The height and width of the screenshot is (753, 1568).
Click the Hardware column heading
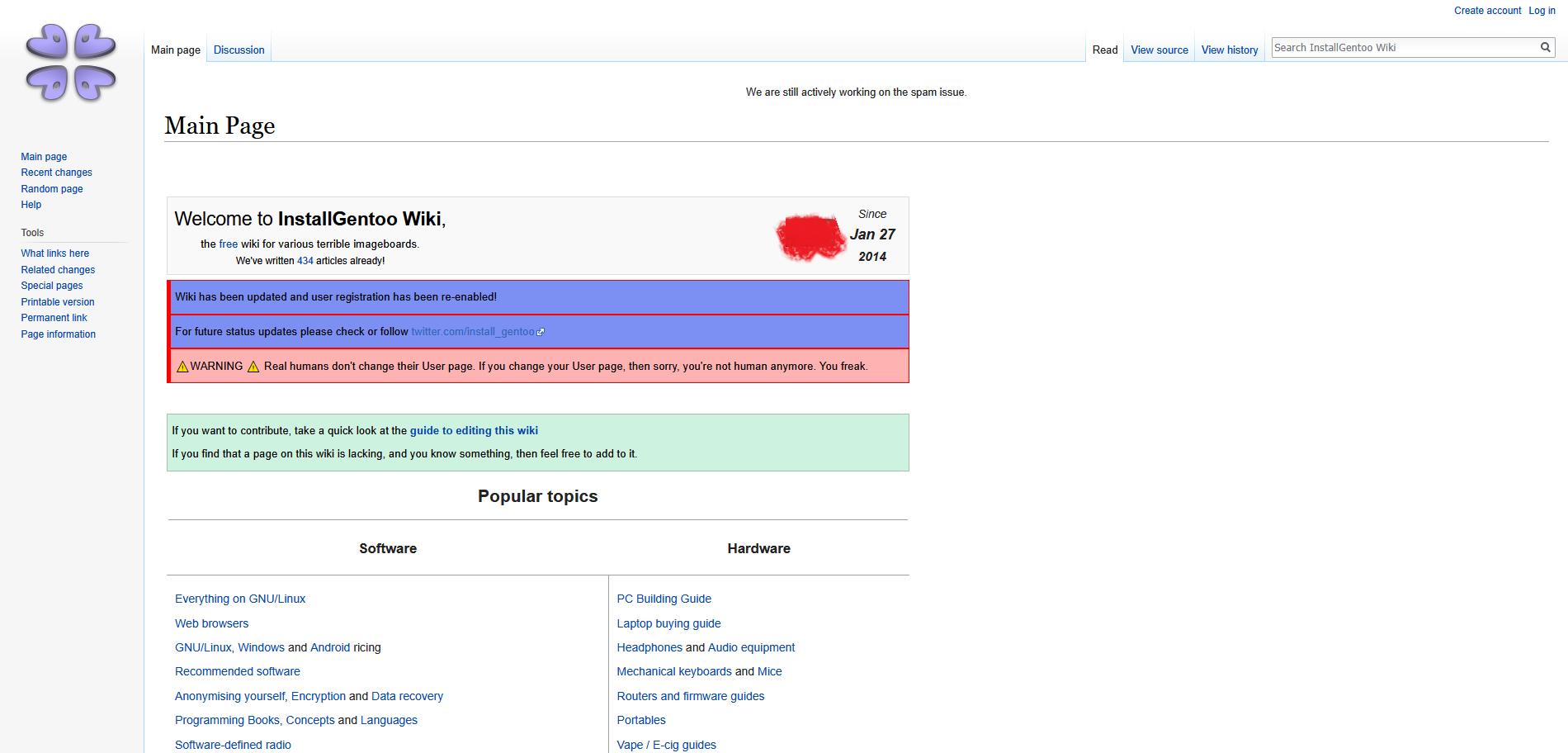coord(759,549)
